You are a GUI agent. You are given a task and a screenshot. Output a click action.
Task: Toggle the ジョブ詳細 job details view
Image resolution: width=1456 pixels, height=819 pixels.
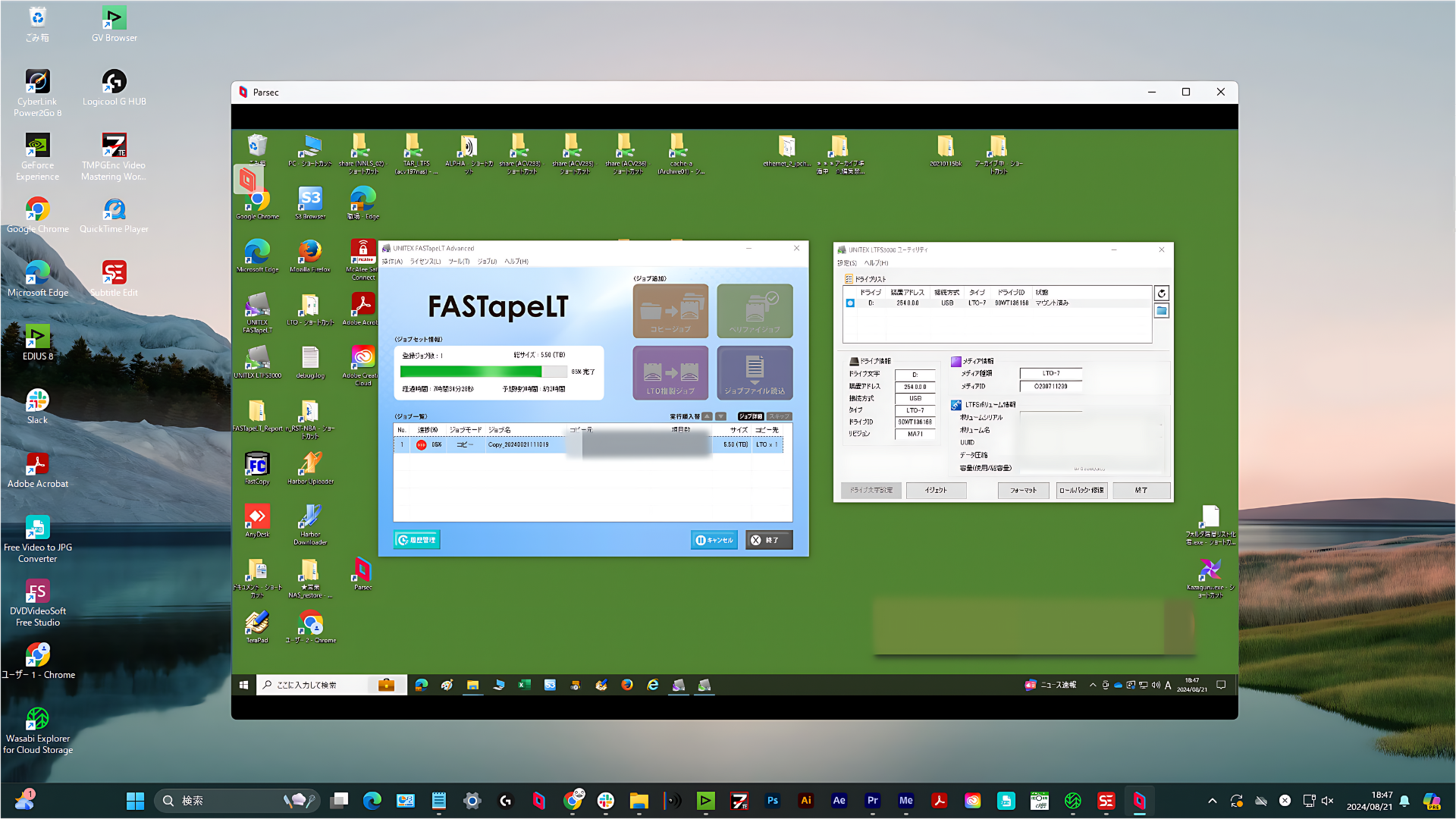[751, 416]
